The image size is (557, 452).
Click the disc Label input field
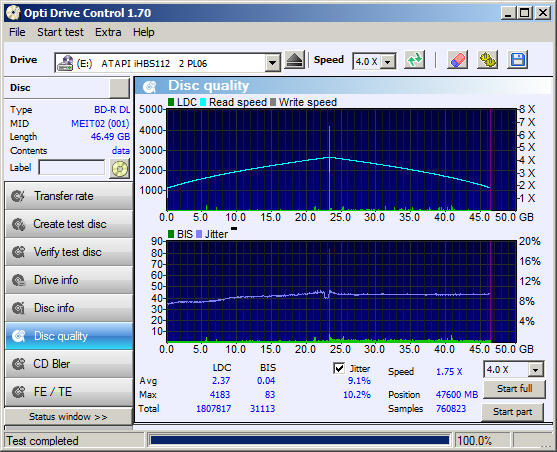pos(72,168)
